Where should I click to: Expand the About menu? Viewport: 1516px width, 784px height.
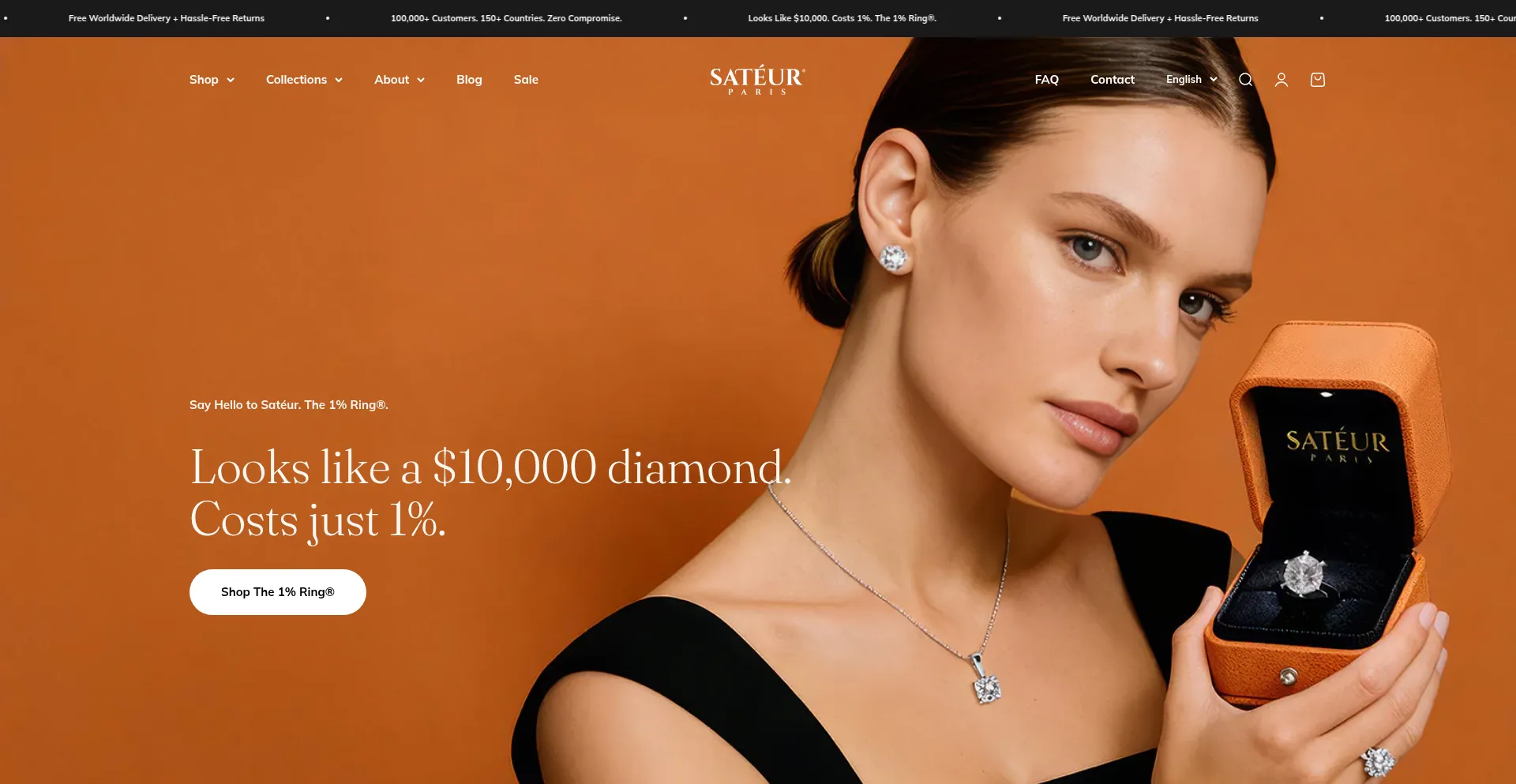point(400,80)
